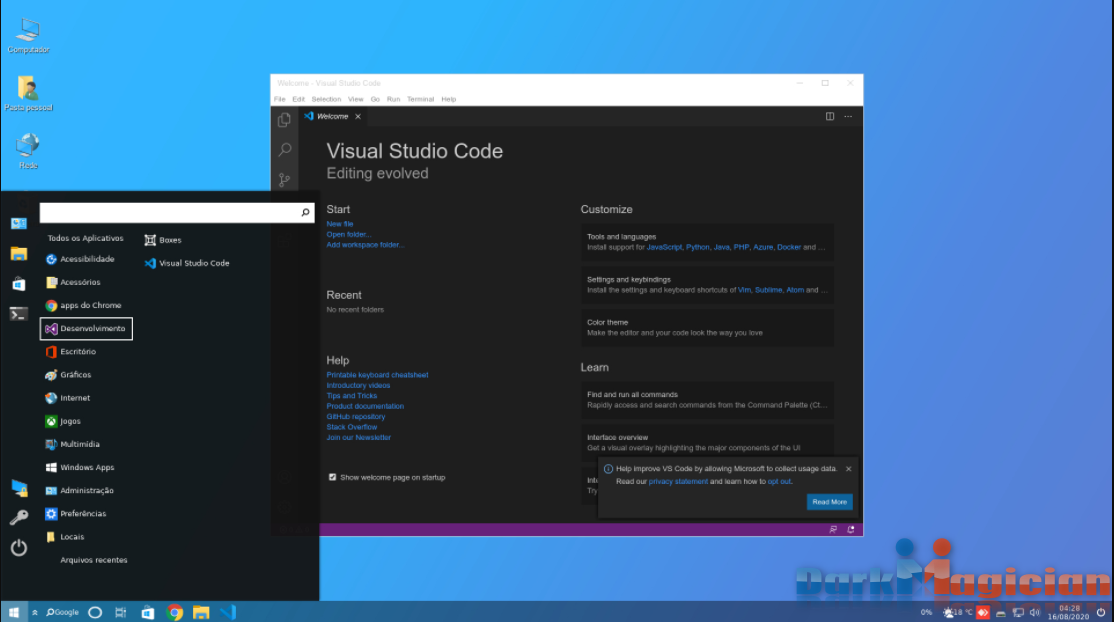1114x622 pixels.
Task: Split the VS Code editor right
Action: click(x=829, y=117)
